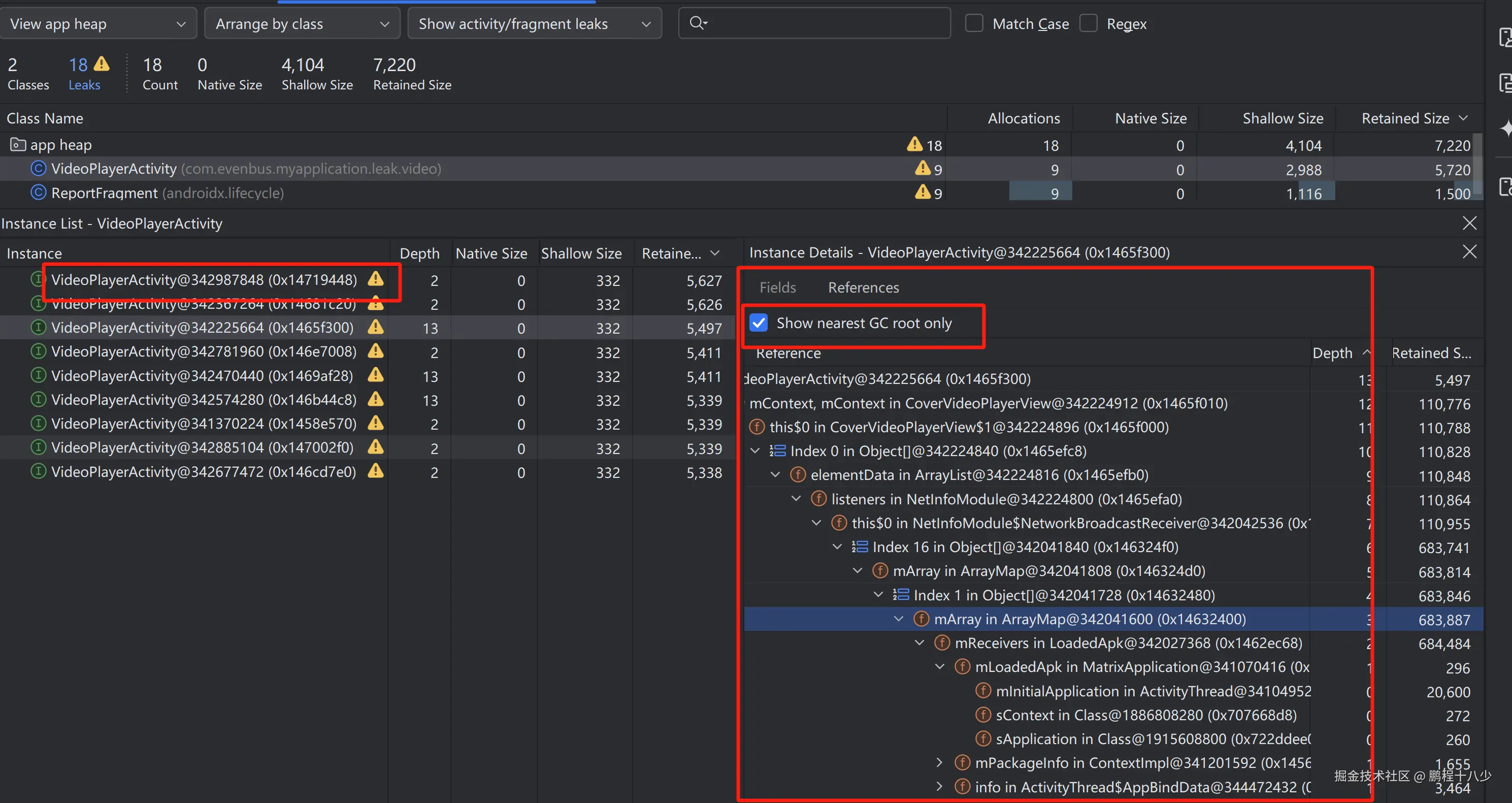Click the app heap folder icon

18,144
